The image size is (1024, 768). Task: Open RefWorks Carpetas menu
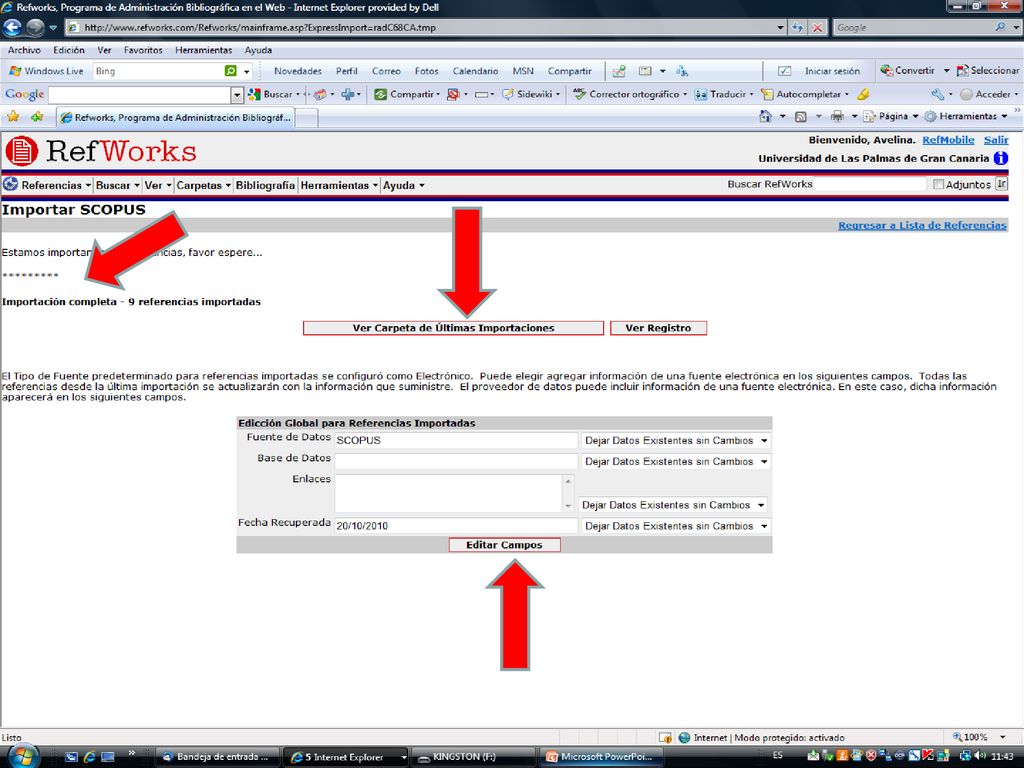point(203,185)
